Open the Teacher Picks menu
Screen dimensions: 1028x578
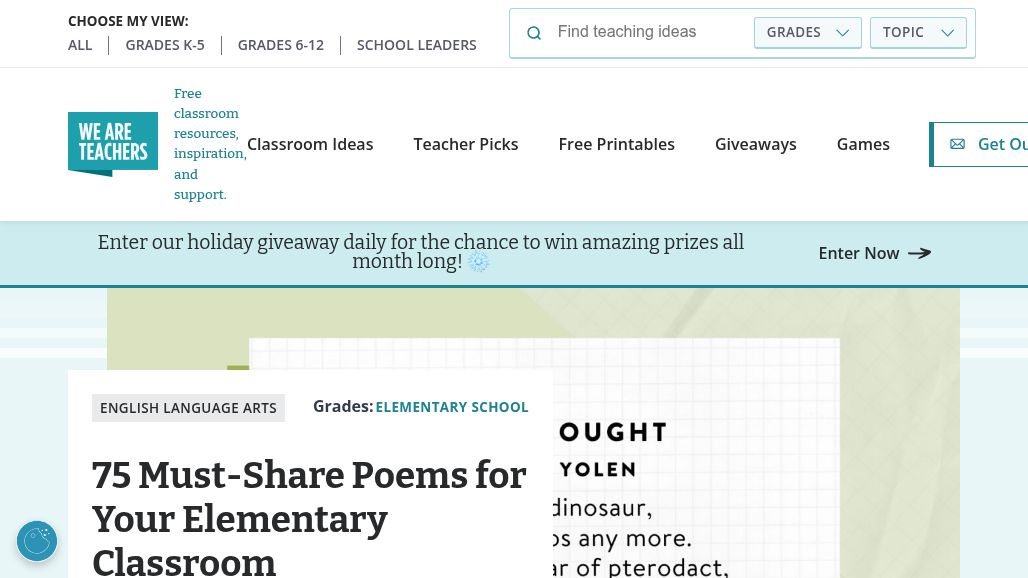[x=466, y=144]
